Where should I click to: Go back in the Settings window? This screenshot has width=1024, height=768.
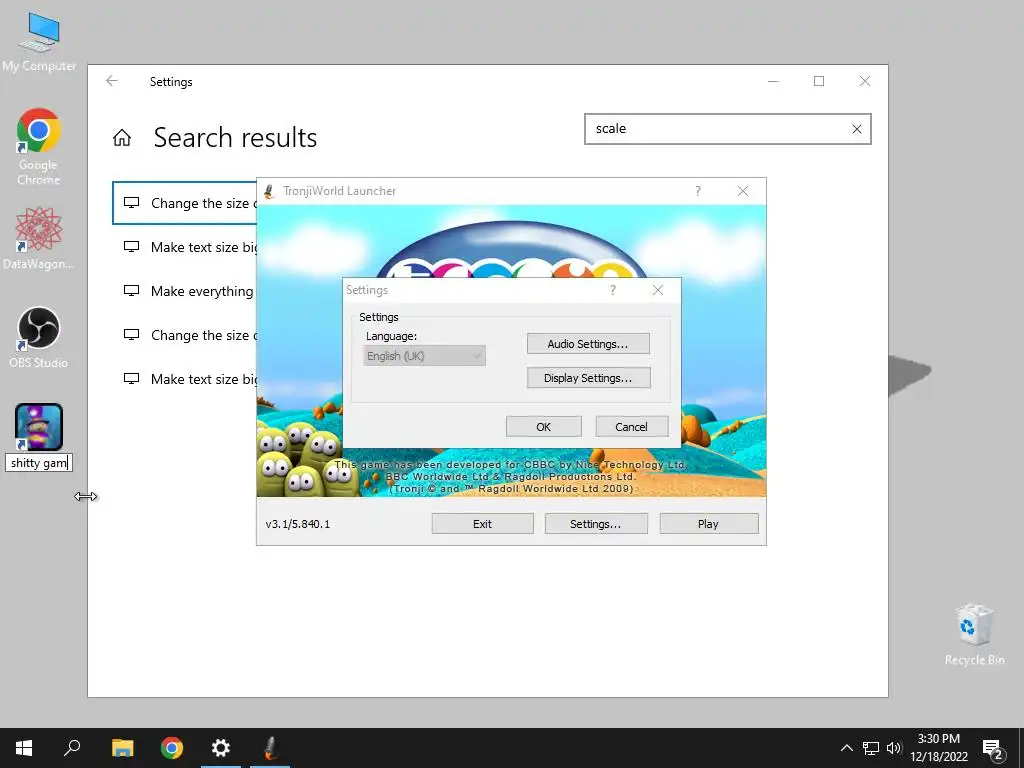[112, 81]
